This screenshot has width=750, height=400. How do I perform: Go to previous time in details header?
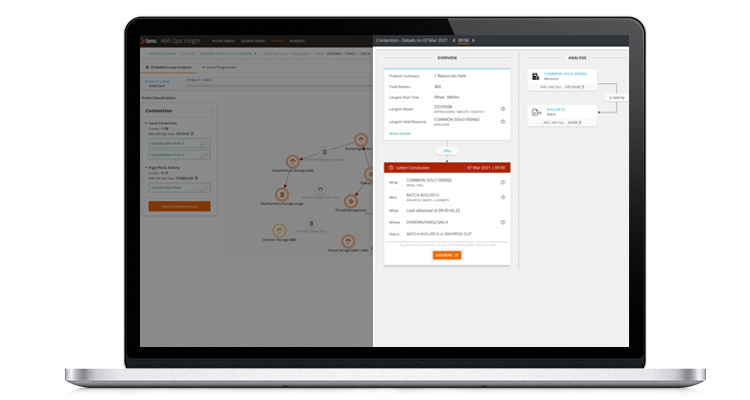pos(453,40)
